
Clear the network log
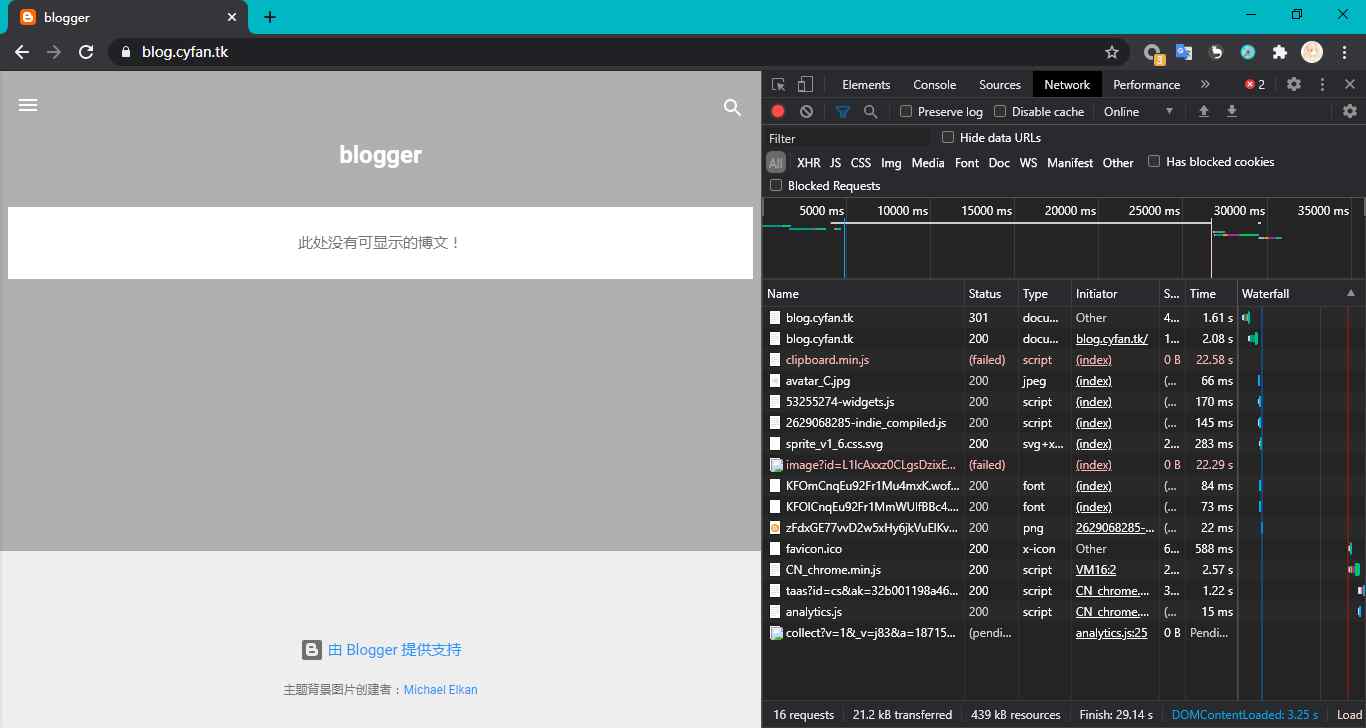point(806,112)
